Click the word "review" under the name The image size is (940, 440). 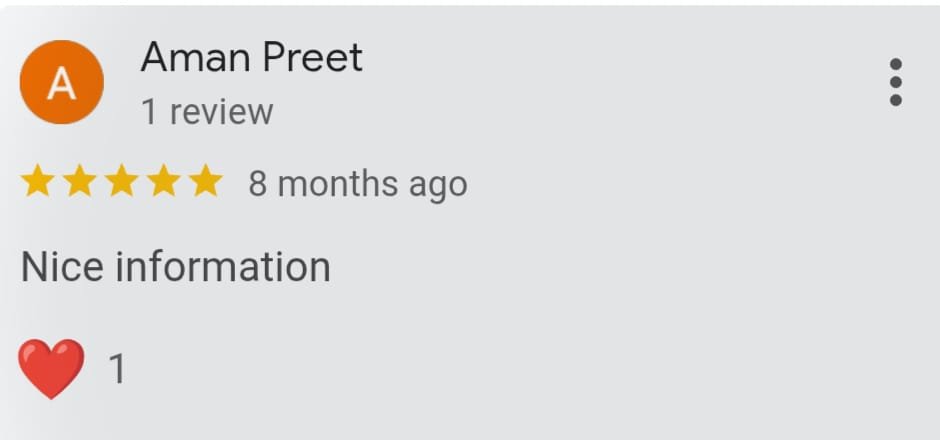click(220, 112)
